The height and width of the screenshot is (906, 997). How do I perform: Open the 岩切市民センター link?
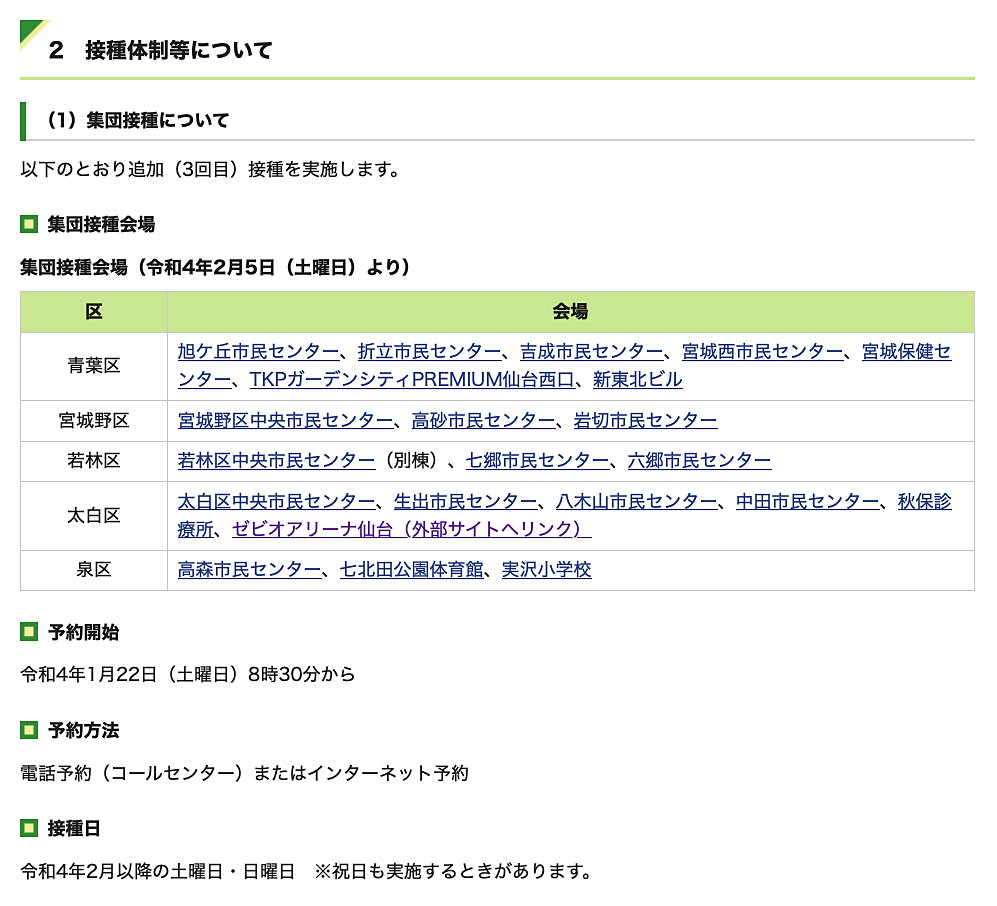[x=645, y=420]
